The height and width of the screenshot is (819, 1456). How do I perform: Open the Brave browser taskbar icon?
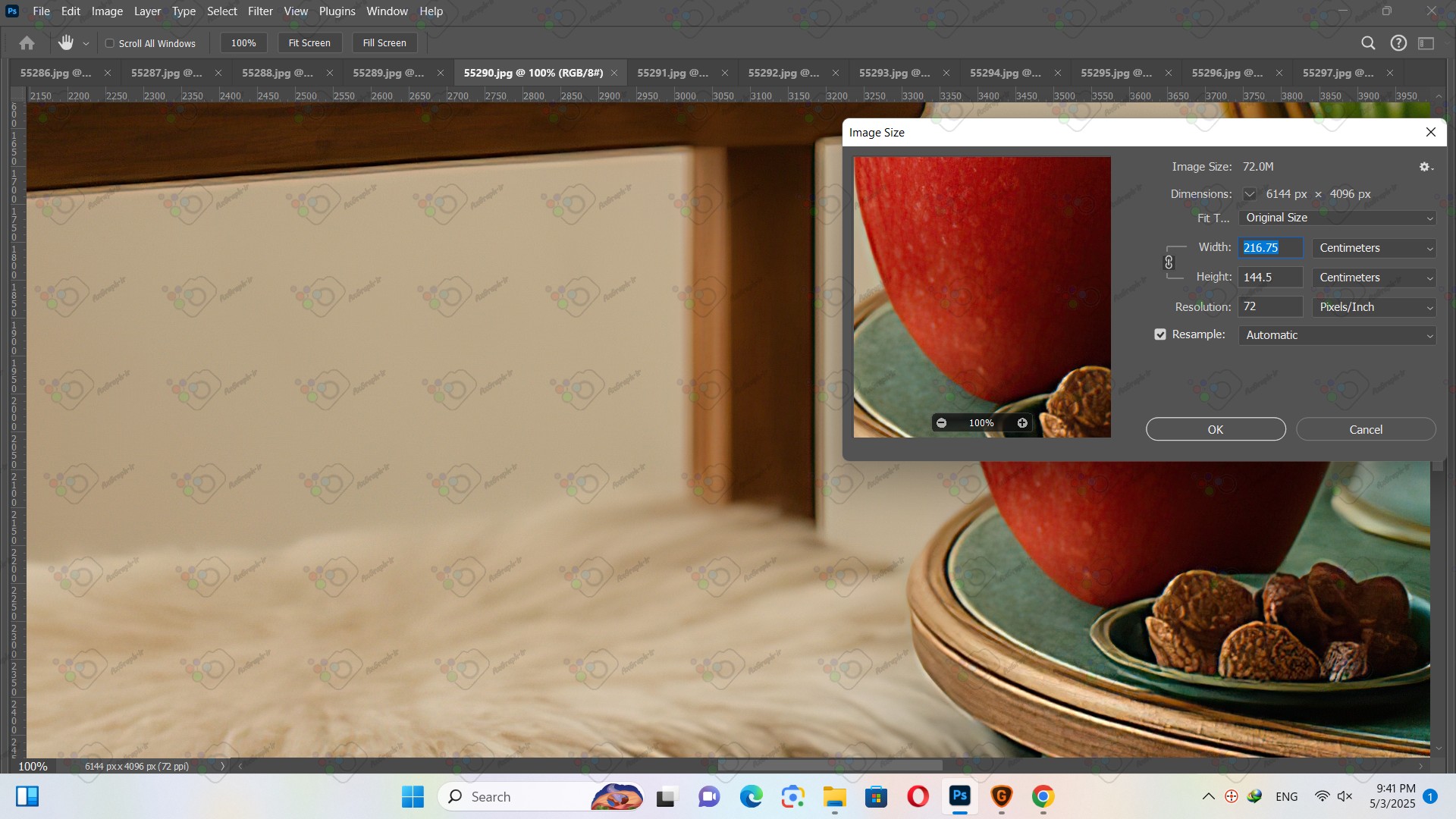(1002, 797)
